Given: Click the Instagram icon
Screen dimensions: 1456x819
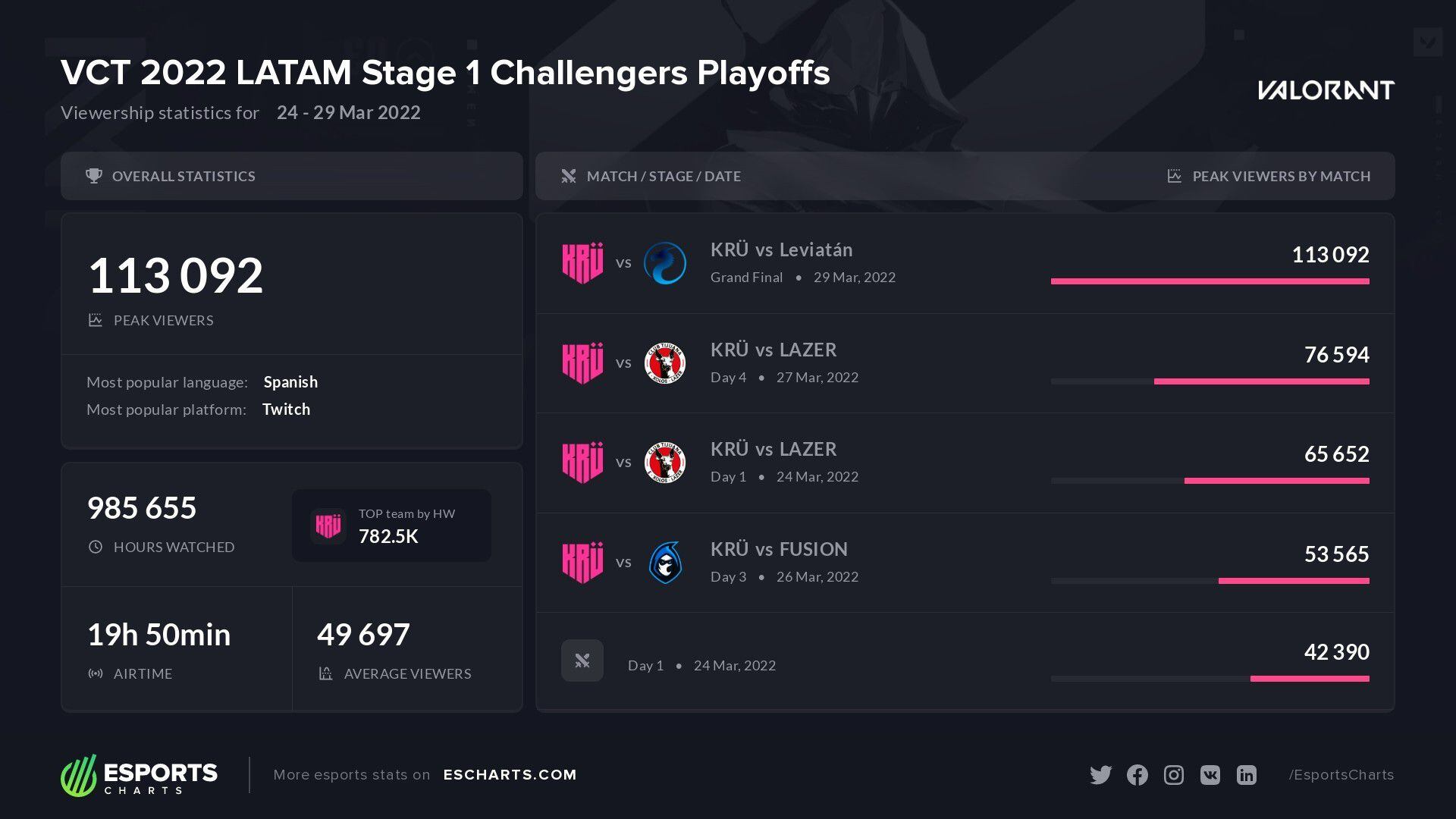Looking at the screenshot, I should coord(1173,775).
